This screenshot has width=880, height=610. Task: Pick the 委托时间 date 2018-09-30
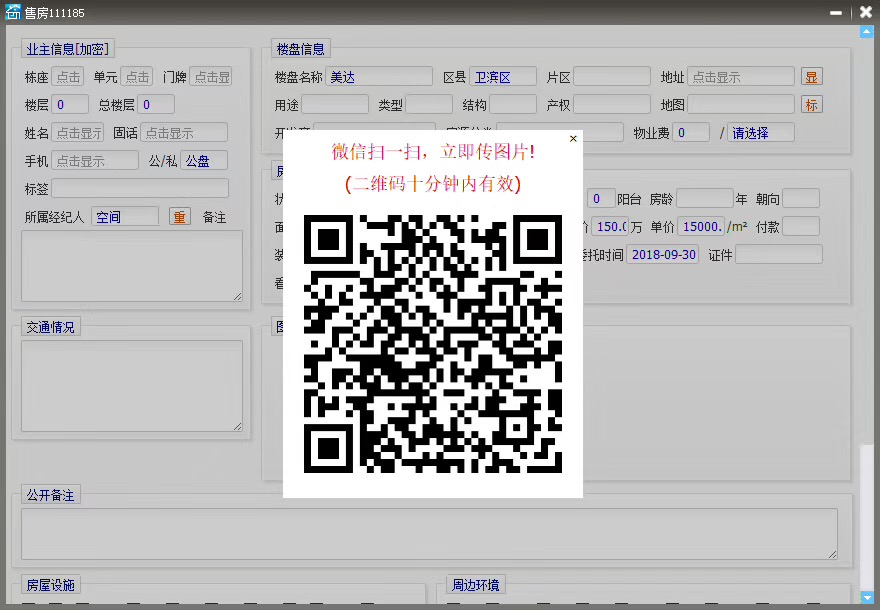tap(663, 254)
